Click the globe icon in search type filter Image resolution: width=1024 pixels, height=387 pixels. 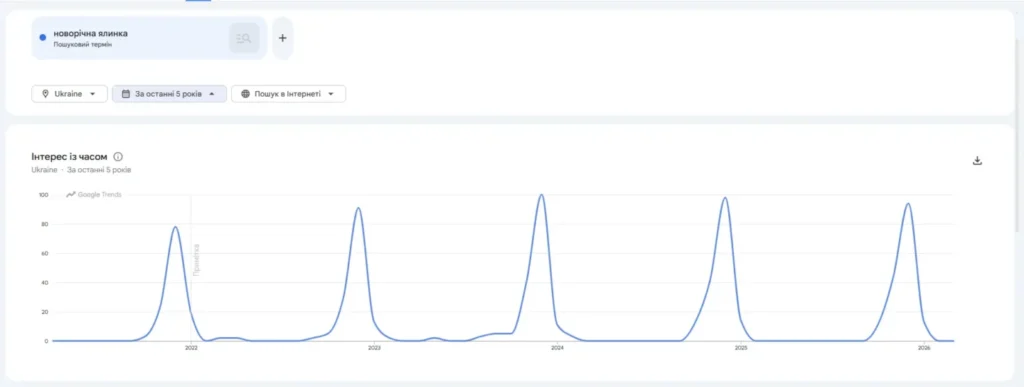[x=246, y=94]
